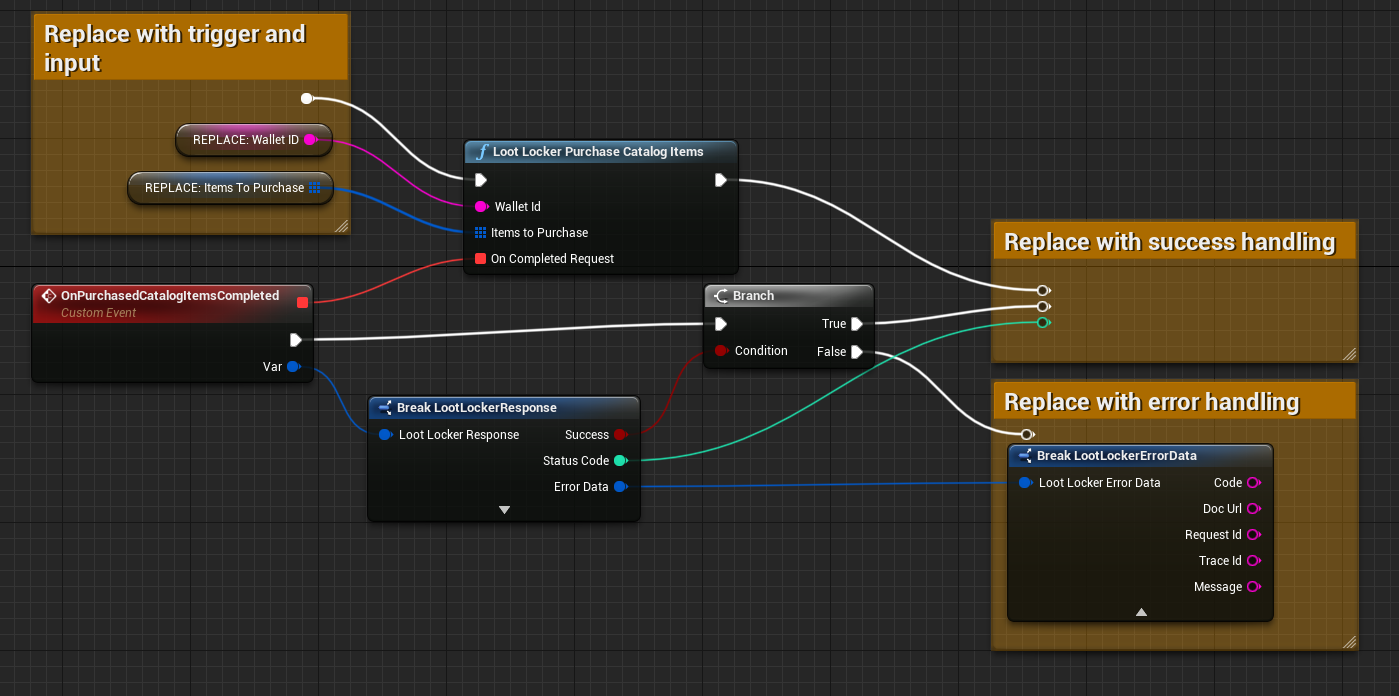Click the Branch True output pin

pos(856,324)
